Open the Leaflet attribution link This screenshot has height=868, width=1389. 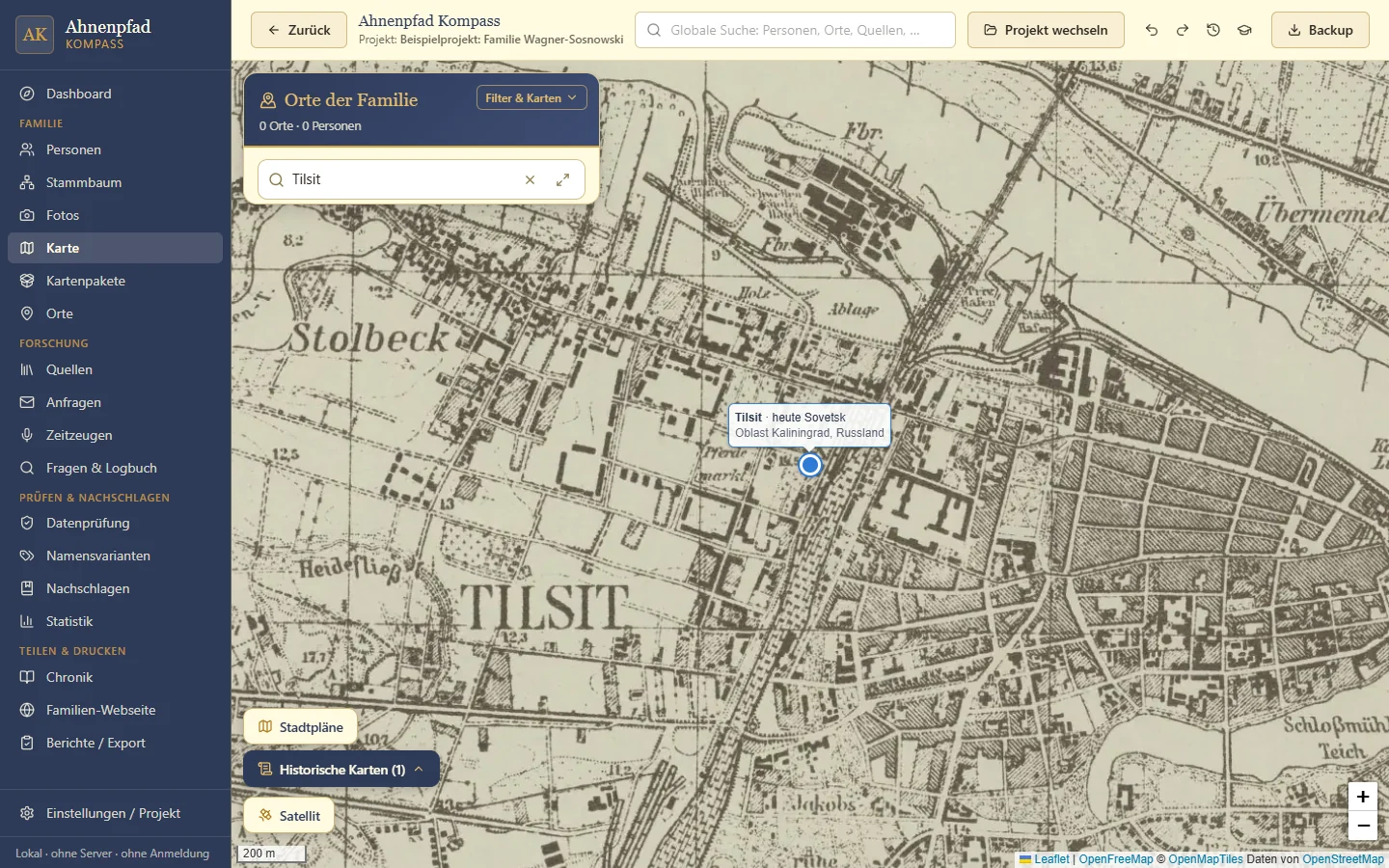[x=1045, y=859]
